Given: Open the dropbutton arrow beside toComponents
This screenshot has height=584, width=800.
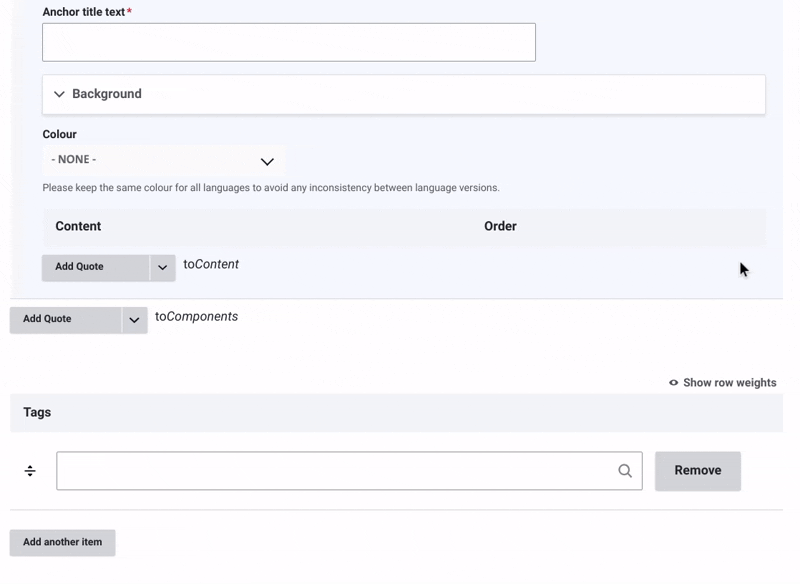Looking at the screenshot, I should tap(134, 320).
